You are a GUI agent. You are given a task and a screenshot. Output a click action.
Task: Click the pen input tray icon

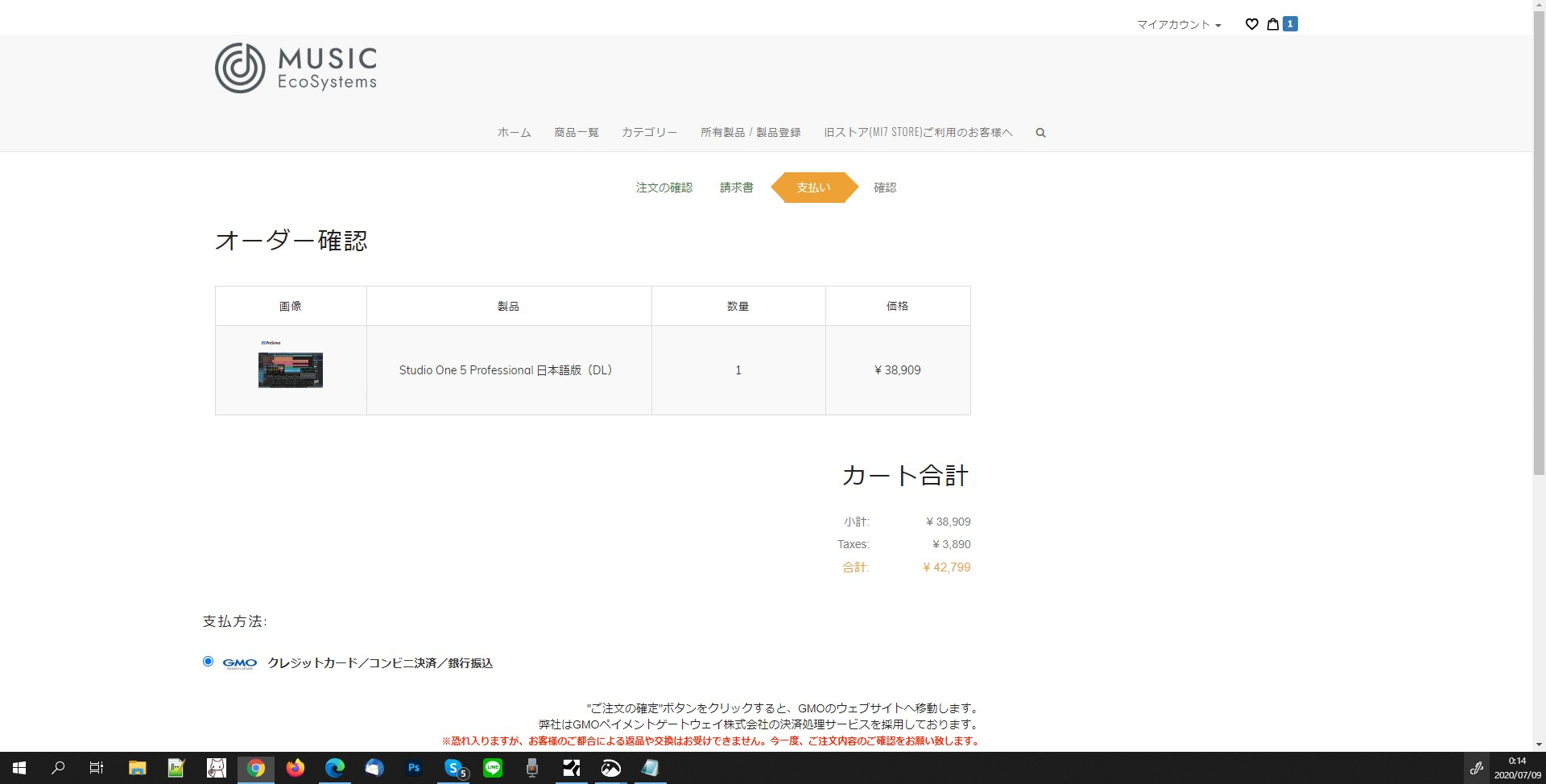tap(1477, 768)
